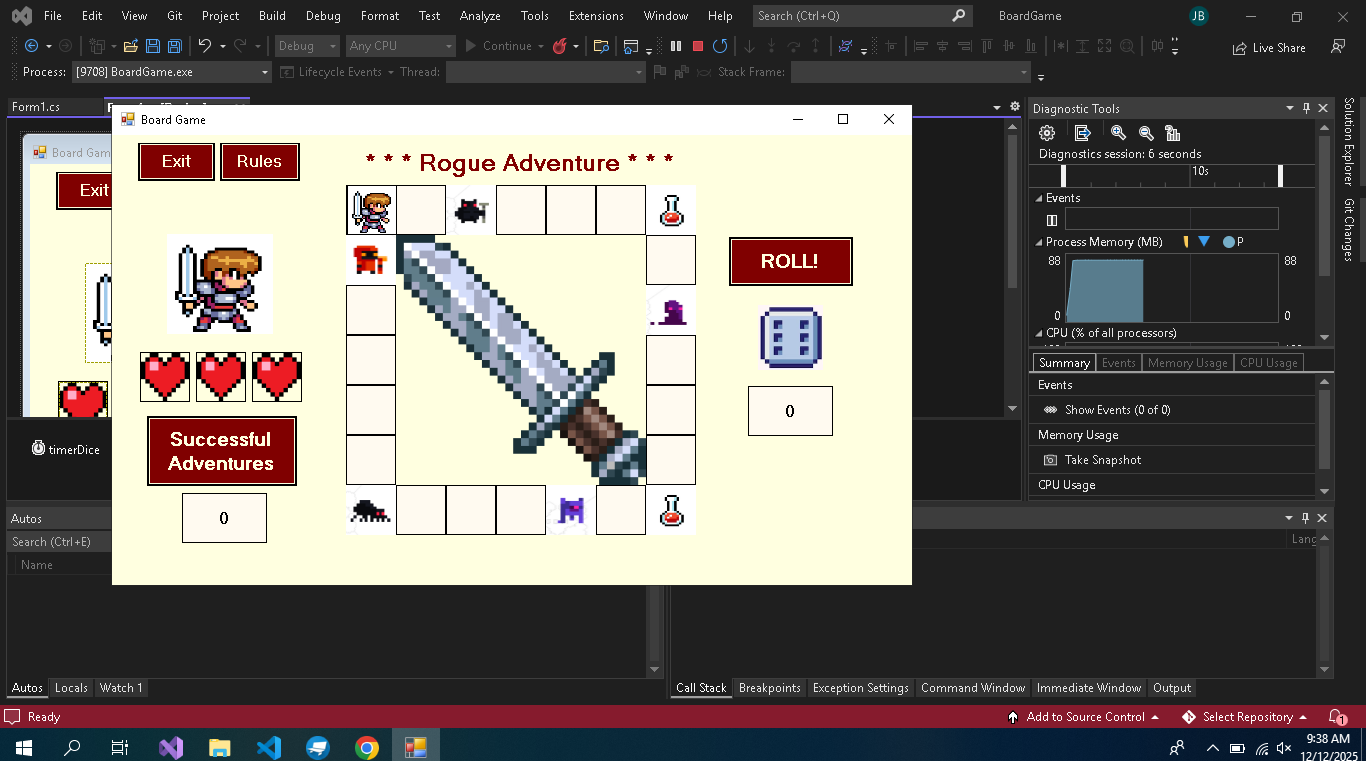Pause execution with the Break All icon
This screenshot has width=1366, height=761.
tap(676, 46)
